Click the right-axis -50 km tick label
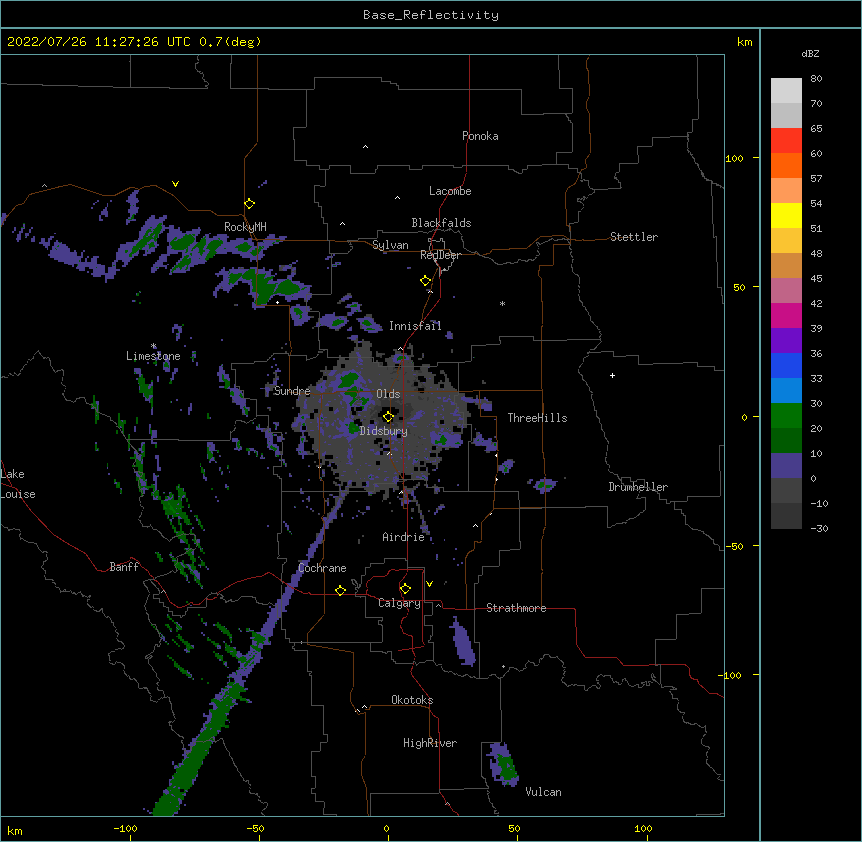 point(734,546)
